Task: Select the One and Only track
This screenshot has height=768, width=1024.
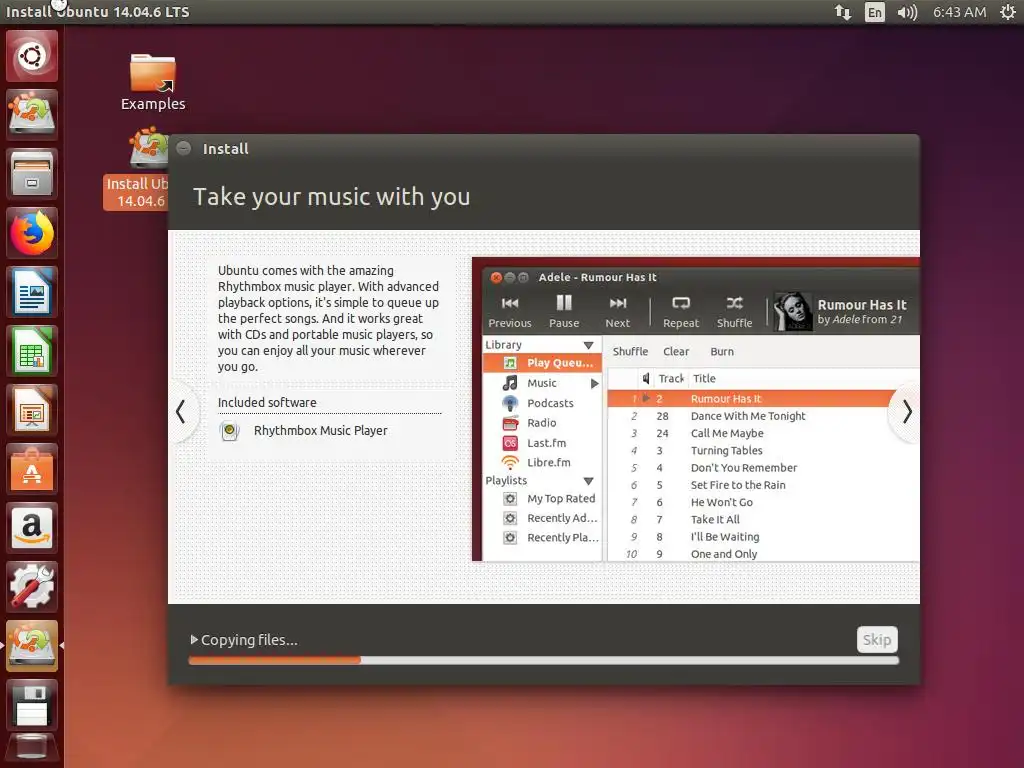Action: click(763, 554)
